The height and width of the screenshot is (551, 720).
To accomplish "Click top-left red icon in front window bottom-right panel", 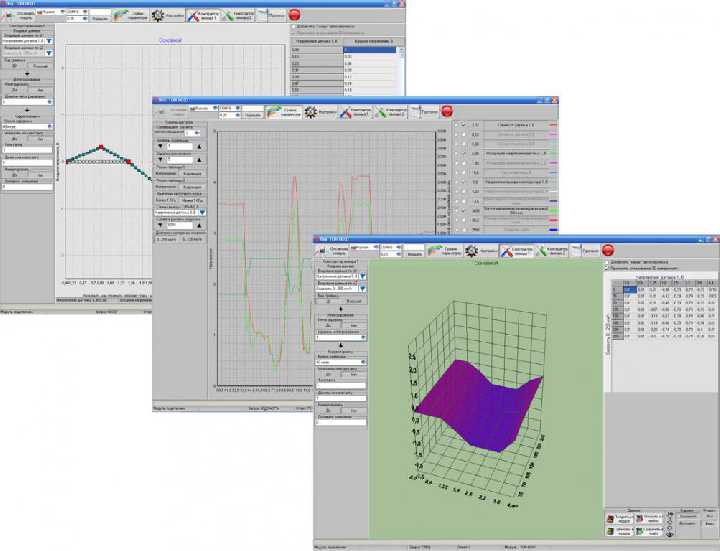I will [611, 519].
